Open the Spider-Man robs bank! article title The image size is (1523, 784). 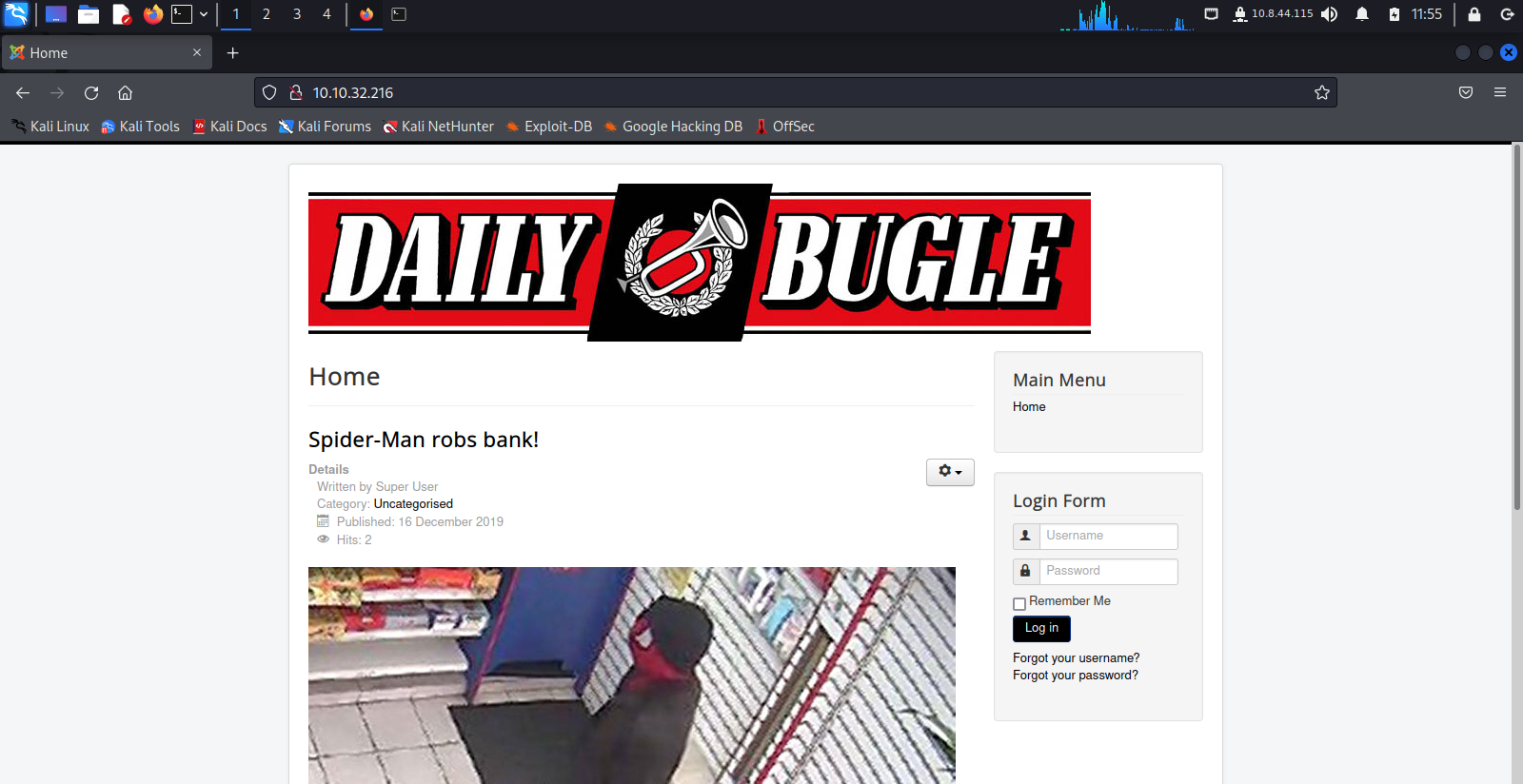424,440
